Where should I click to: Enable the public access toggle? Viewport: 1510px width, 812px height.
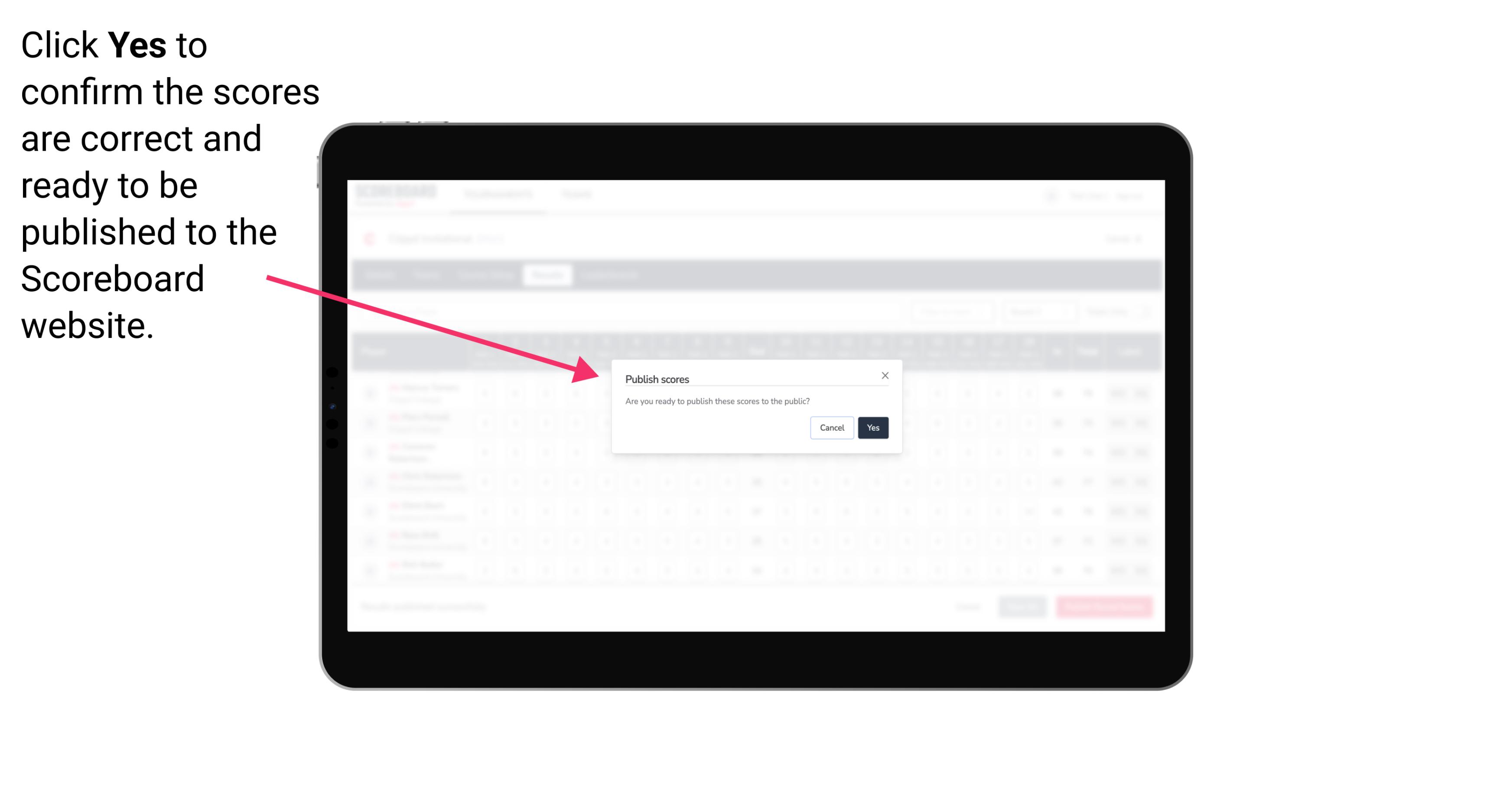[871, 427]
